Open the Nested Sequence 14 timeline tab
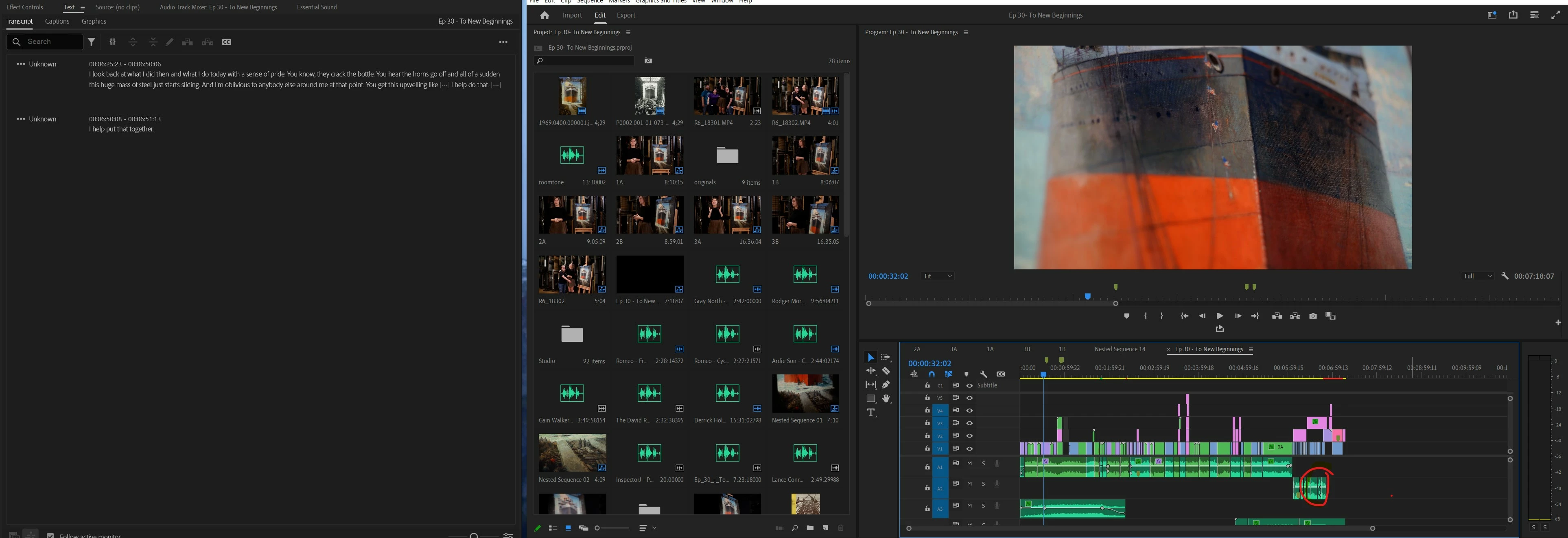 [1120, 349]
